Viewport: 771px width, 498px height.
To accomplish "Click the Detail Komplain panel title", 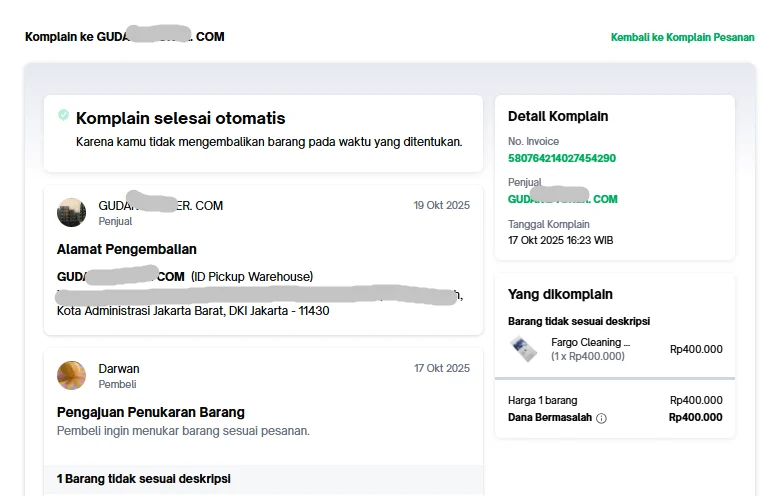I will [557, 116].
